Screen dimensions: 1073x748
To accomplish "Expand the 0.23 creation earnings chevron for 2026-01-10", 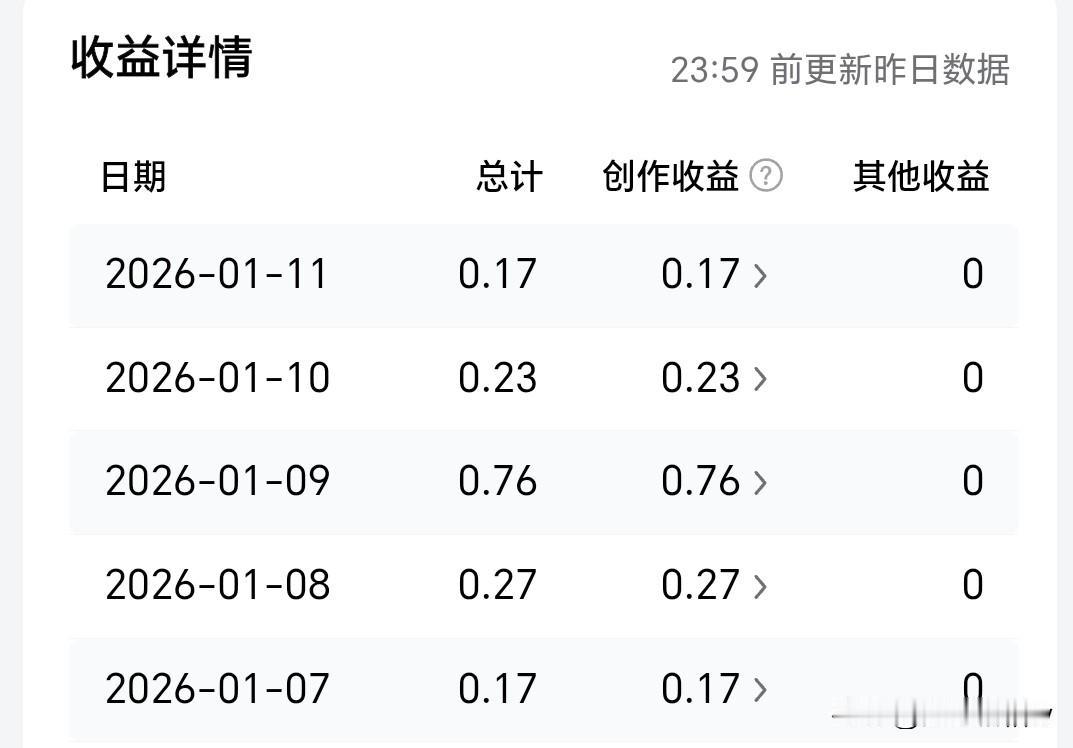I will point(760,378).
